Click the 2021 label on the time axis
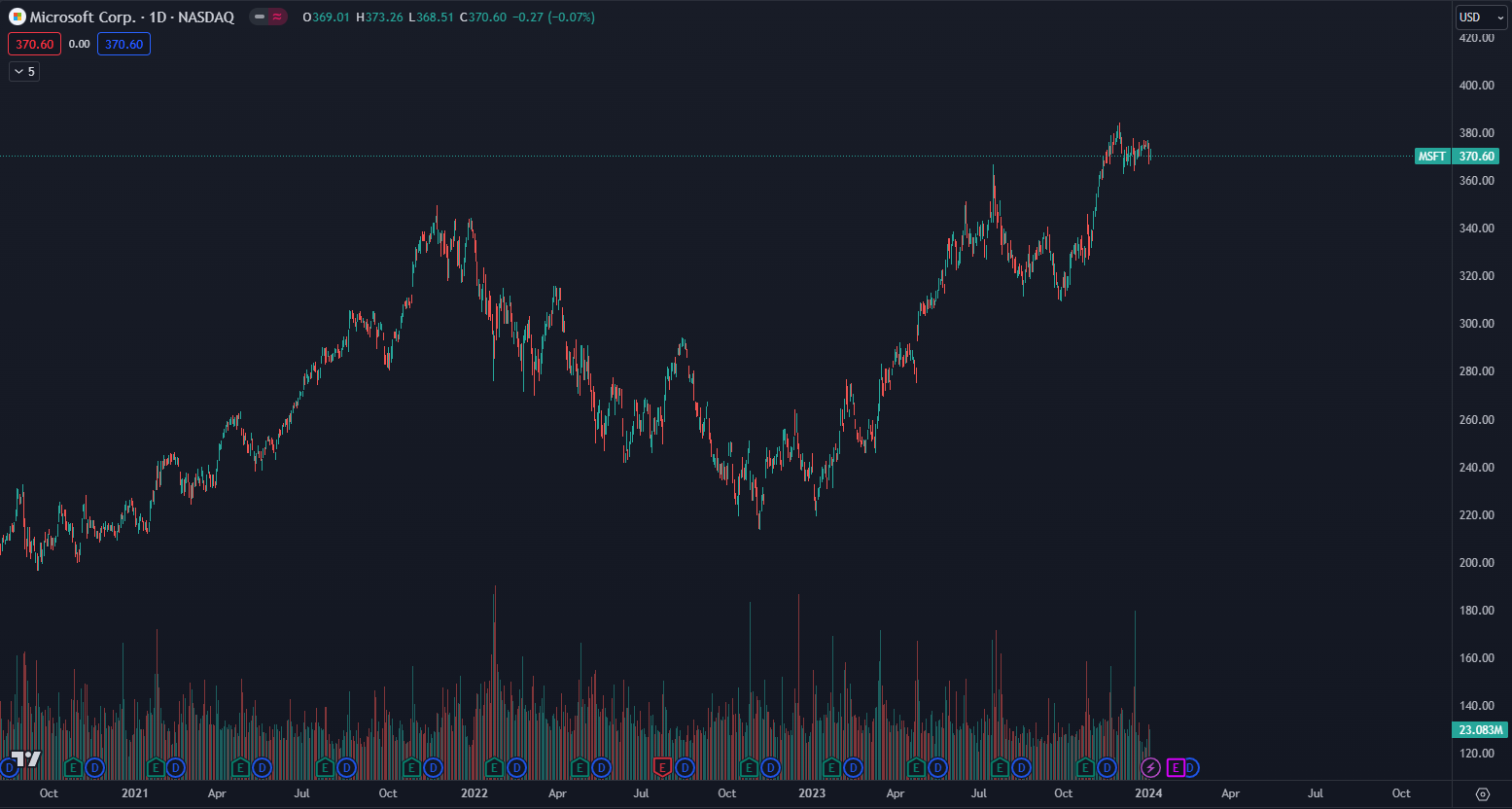 point(134,793)
